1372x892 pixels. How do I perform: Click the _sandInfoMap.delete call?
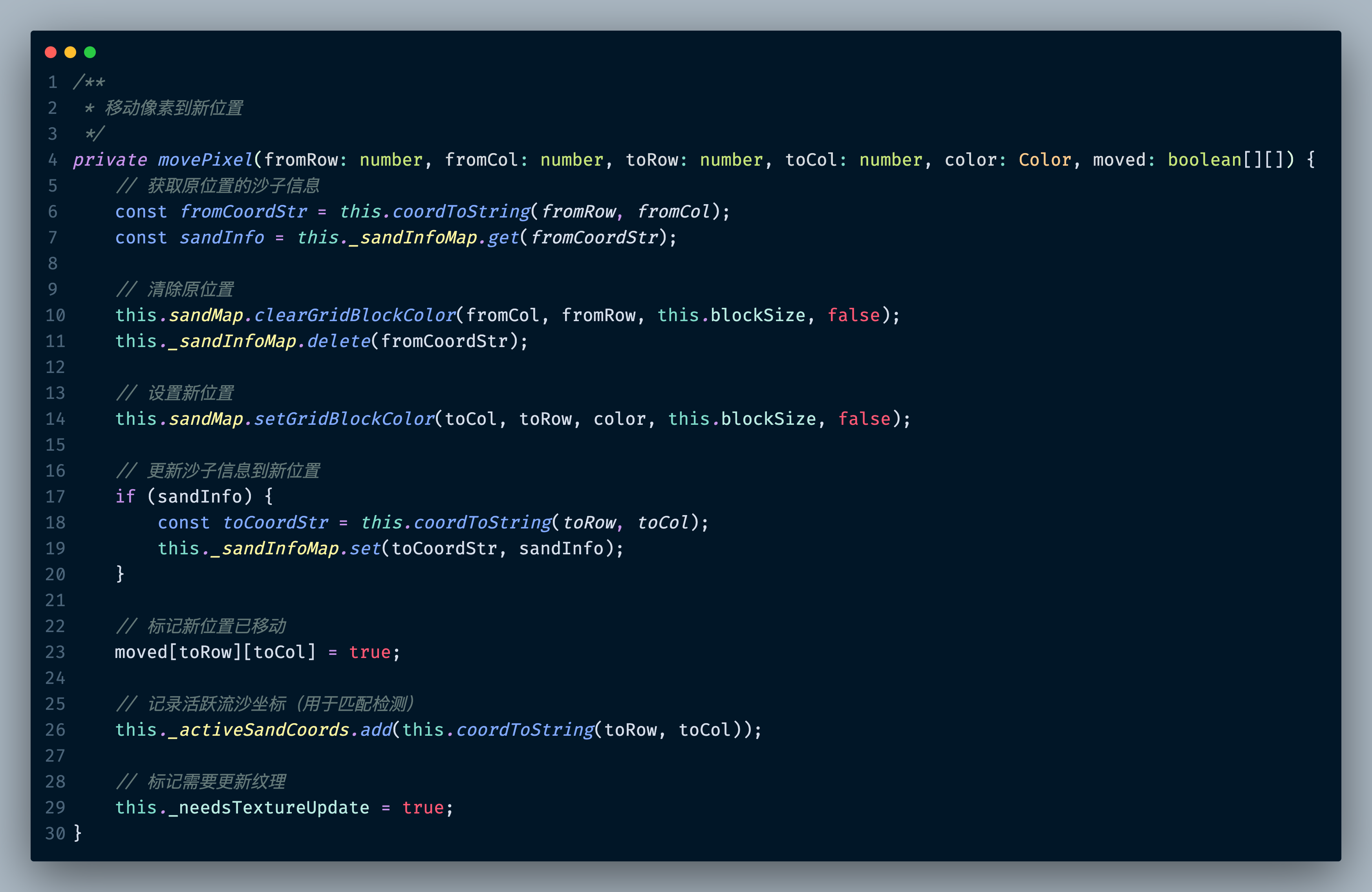pyautogui.click(x=338, y=341)
